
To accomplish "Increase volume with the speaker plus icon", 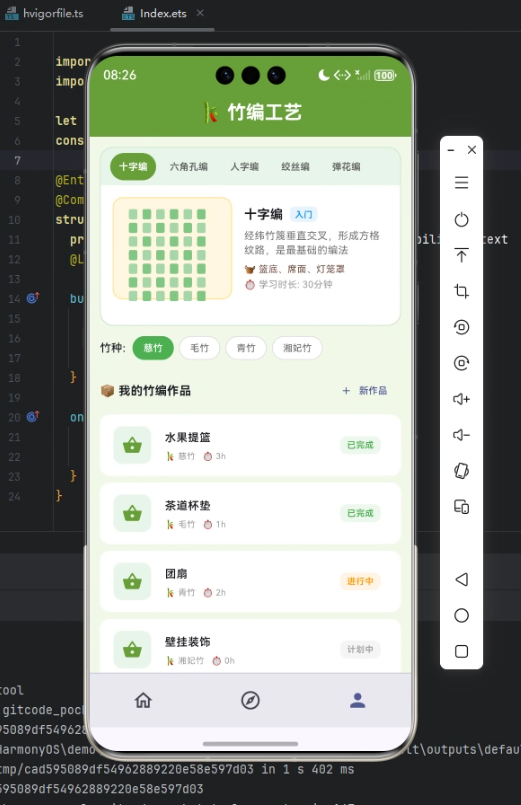I will click(461, 399).
